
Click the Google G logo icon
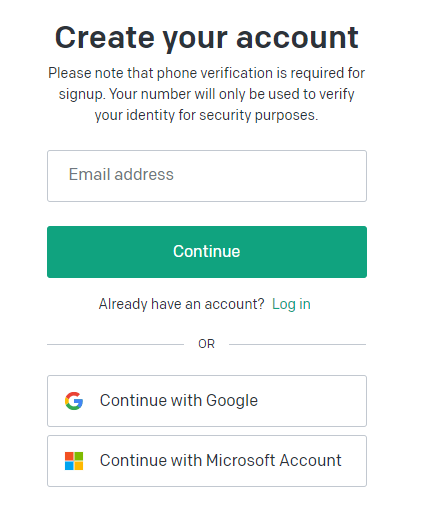pos(74,401)
